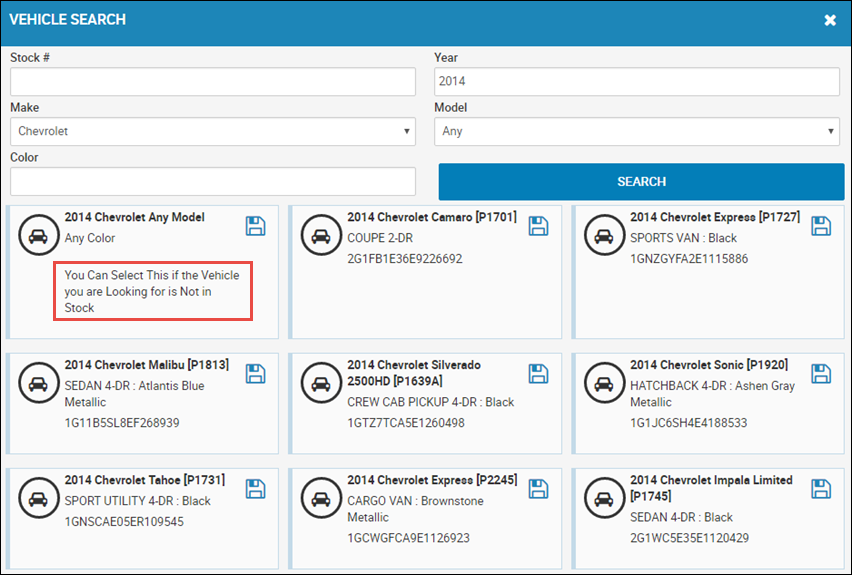Click the SEARCH button
The height and width of the screenshot is (575, 852).
pos(641,182)
